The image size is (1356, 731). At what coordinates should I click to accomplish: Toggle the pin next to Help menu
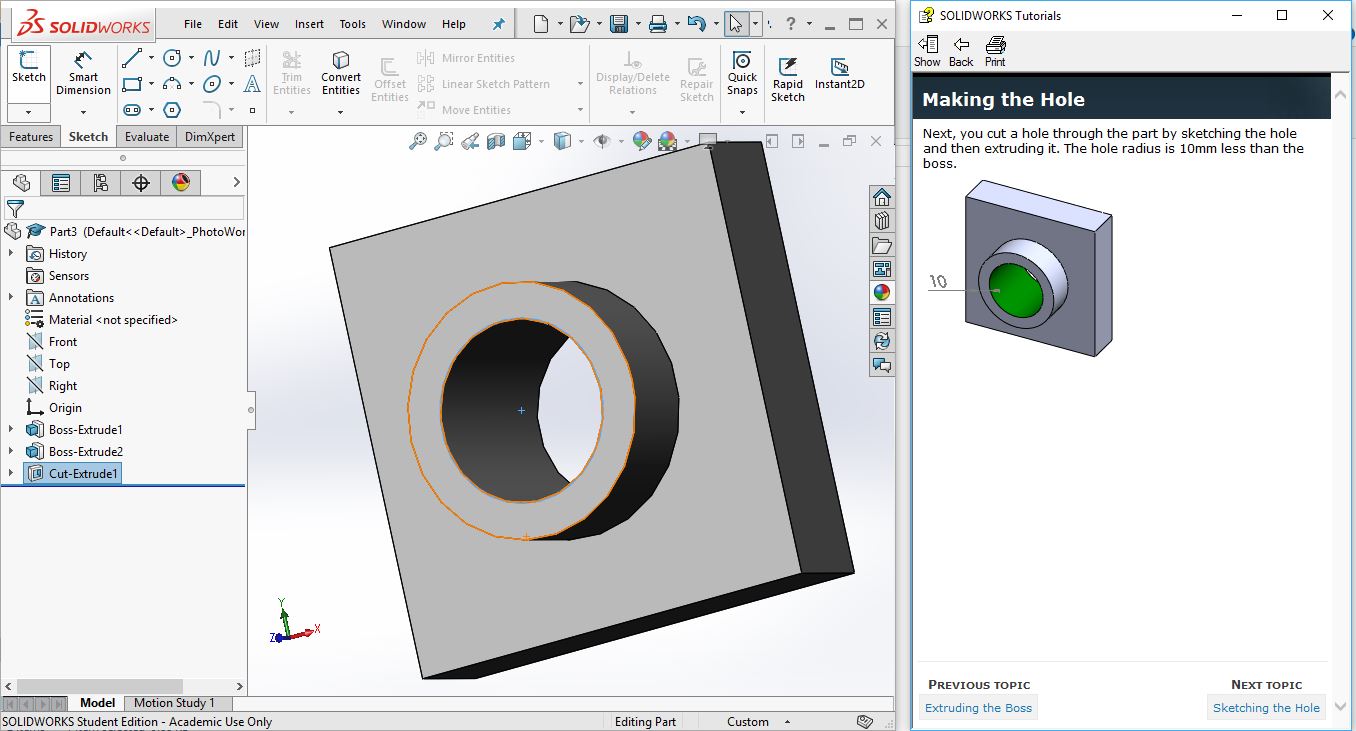coord(498,24)
